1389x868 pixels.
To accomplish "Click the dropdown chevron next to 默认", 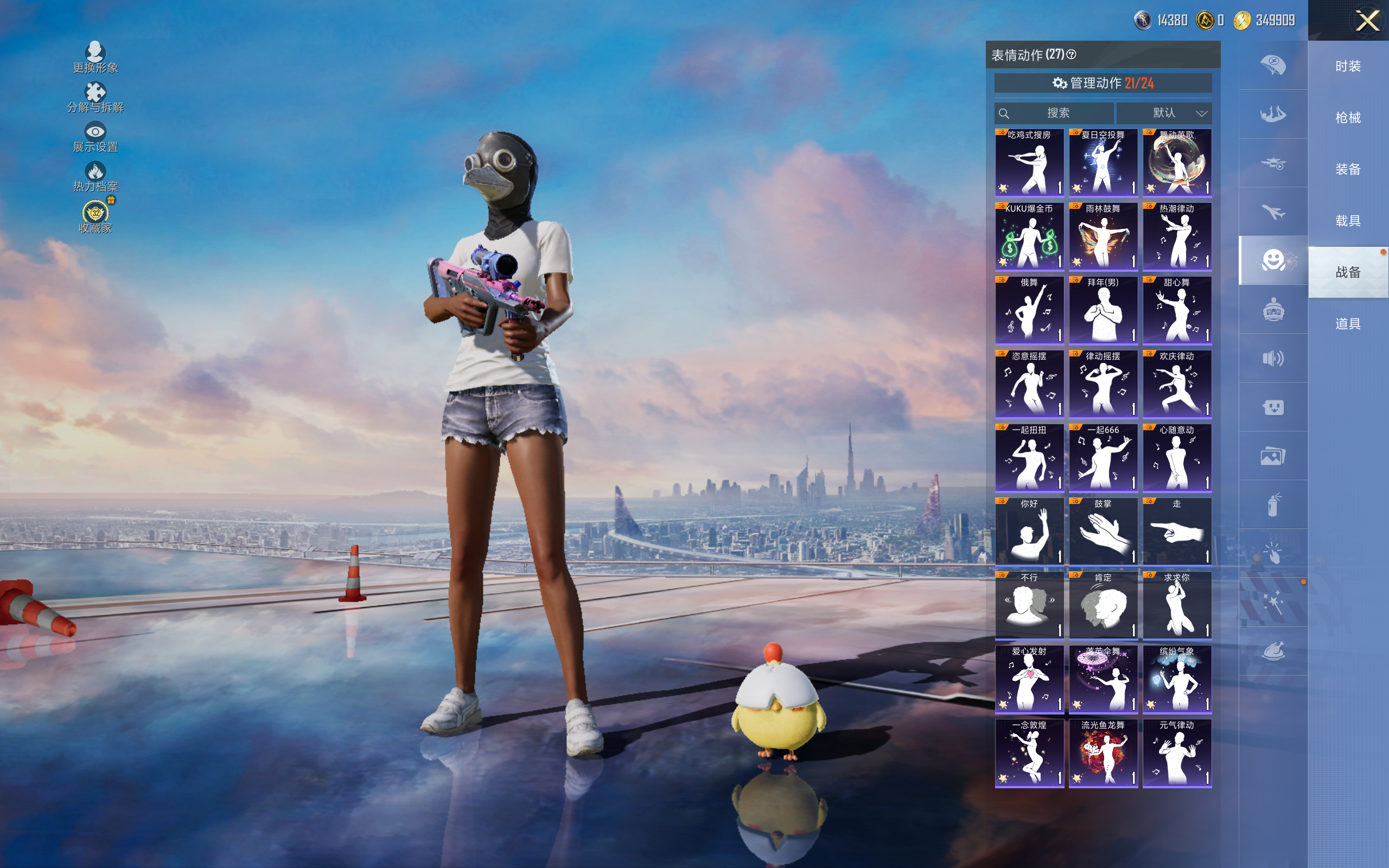I will pyautogui.click(x=1201, y=114).
